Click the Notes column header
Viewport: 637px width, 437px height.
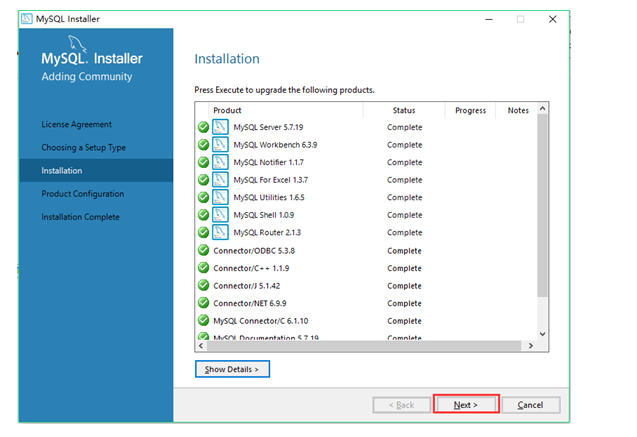point(518,110)
